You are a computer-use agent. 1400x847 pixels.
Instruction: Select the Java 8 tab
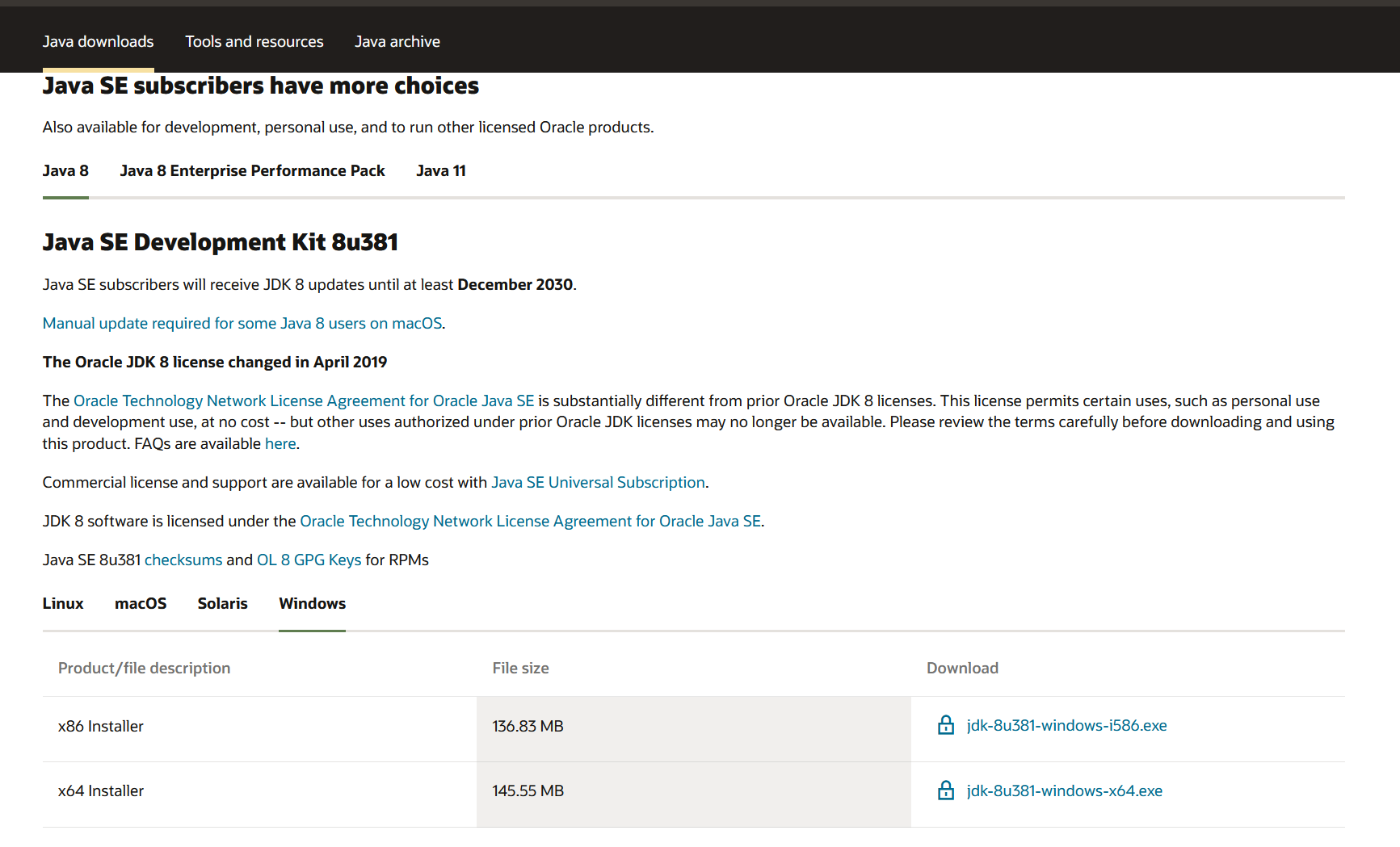pyautogui.click(x=65, y=170)
